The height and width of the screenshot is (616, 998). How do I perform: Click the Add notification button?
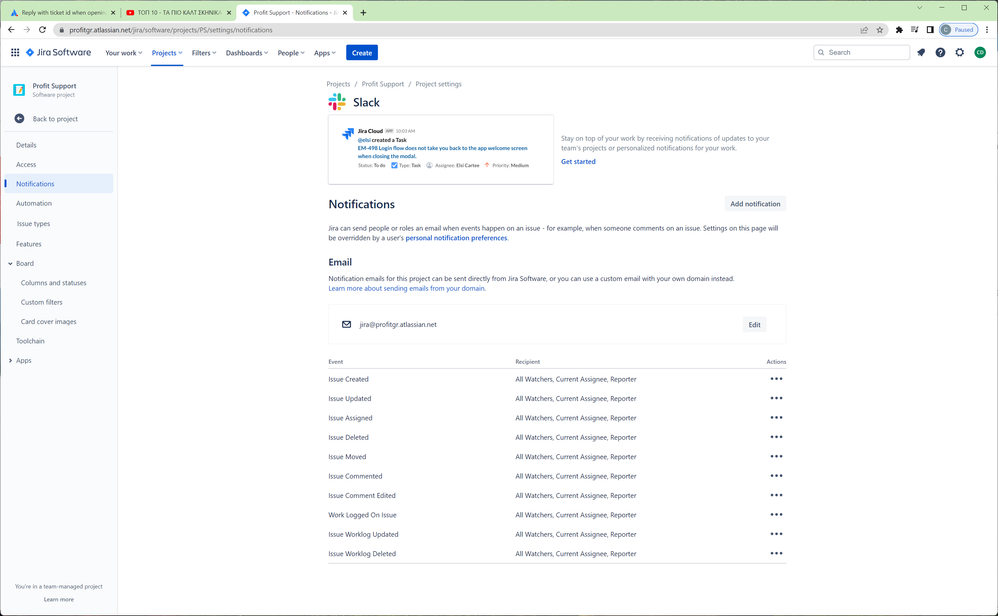755,204
